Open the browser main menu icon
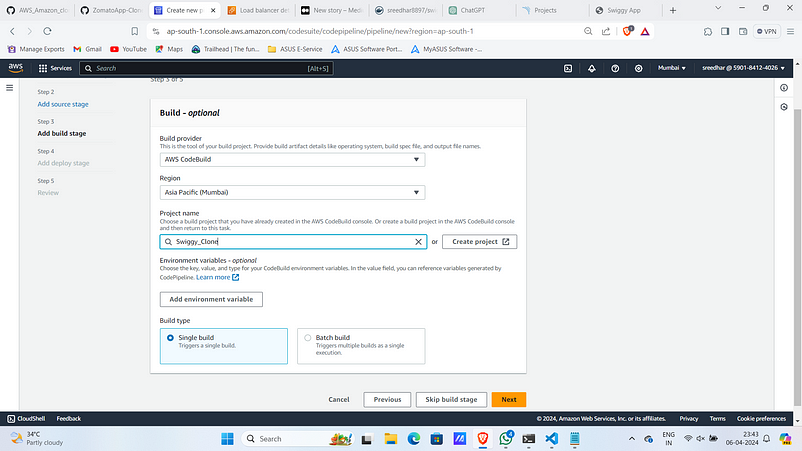 click(x=790, y=31)
